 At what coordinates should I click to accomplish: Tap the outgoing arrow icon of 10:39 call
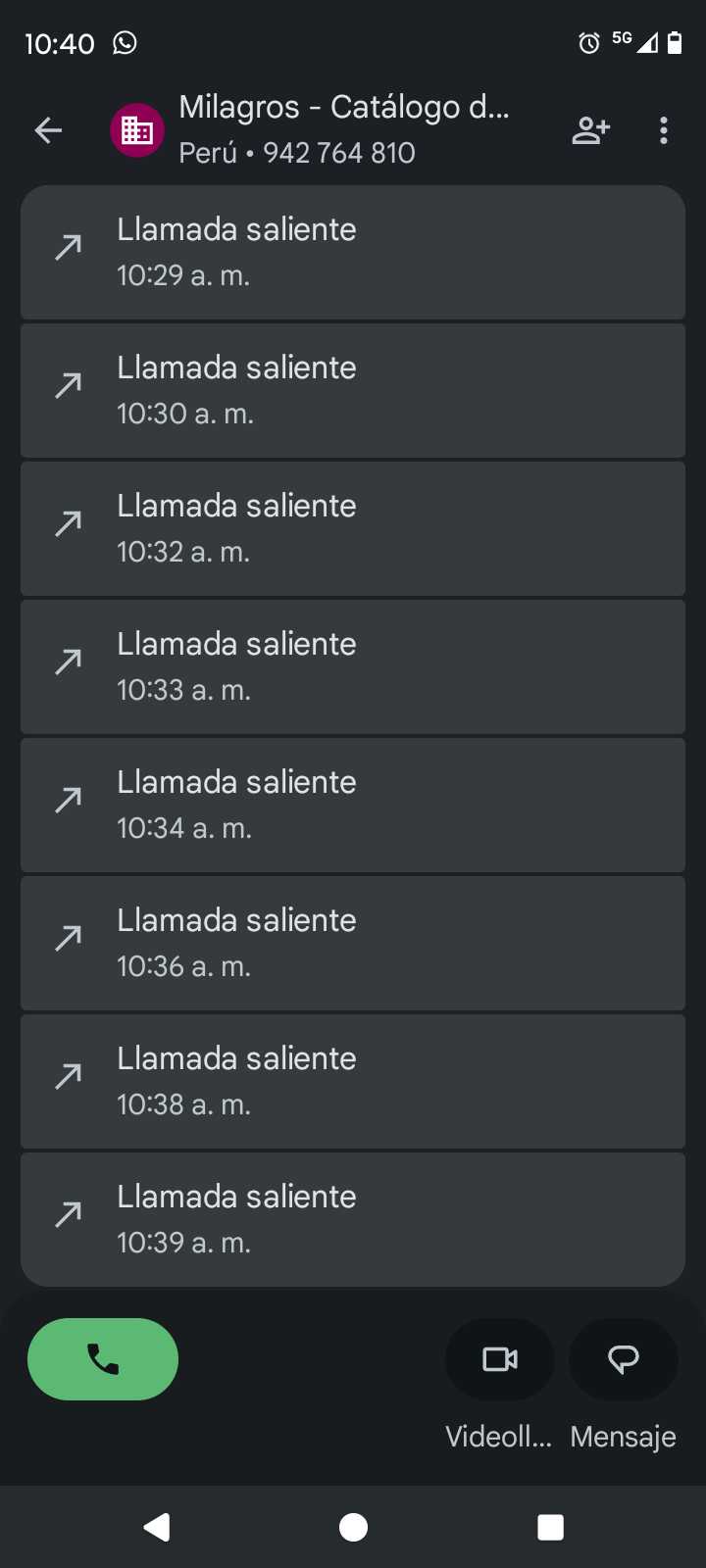tap(69, 1215)
